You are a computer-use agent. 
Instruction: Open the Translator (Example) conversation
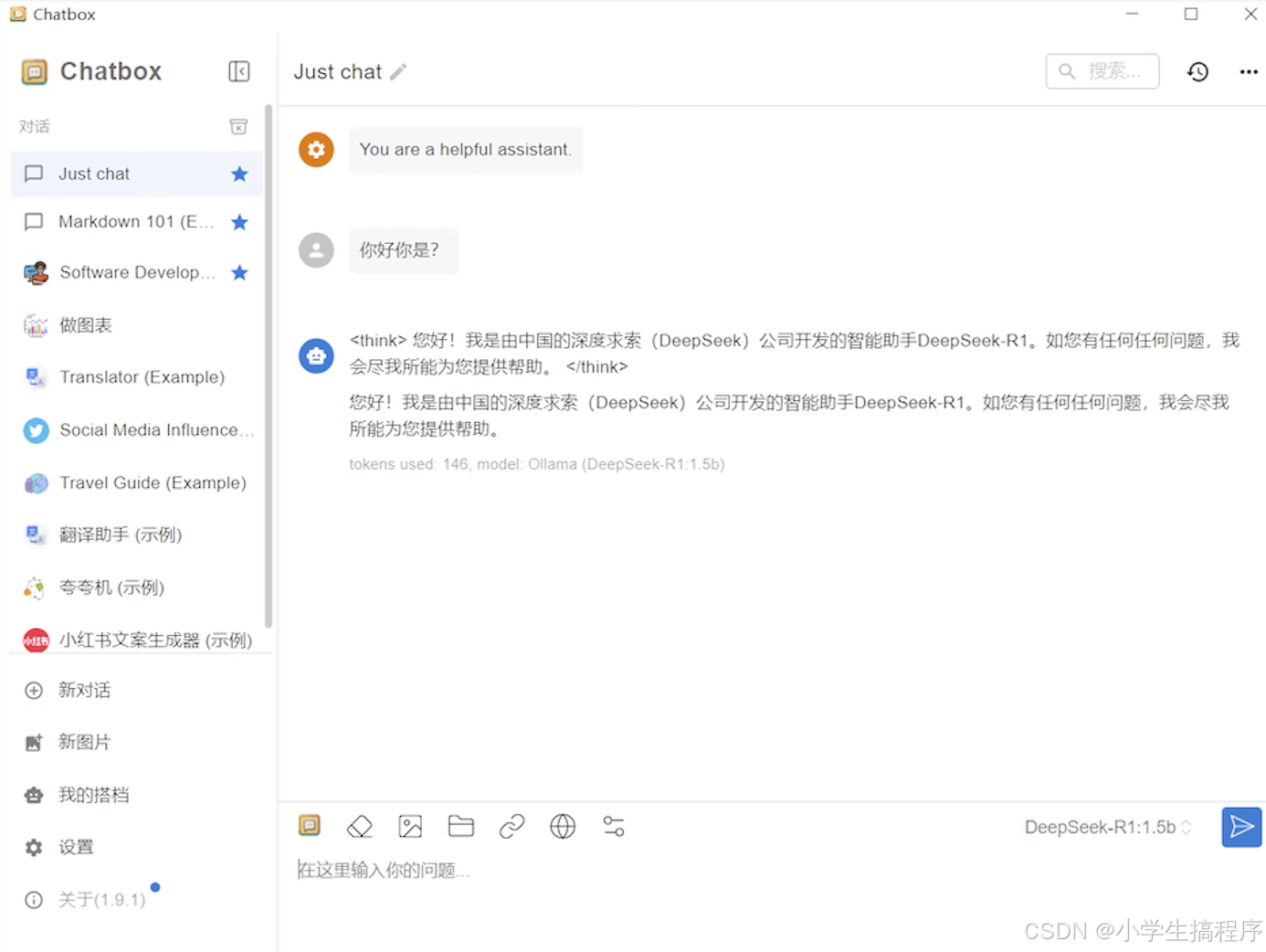(x=136, y=377)
